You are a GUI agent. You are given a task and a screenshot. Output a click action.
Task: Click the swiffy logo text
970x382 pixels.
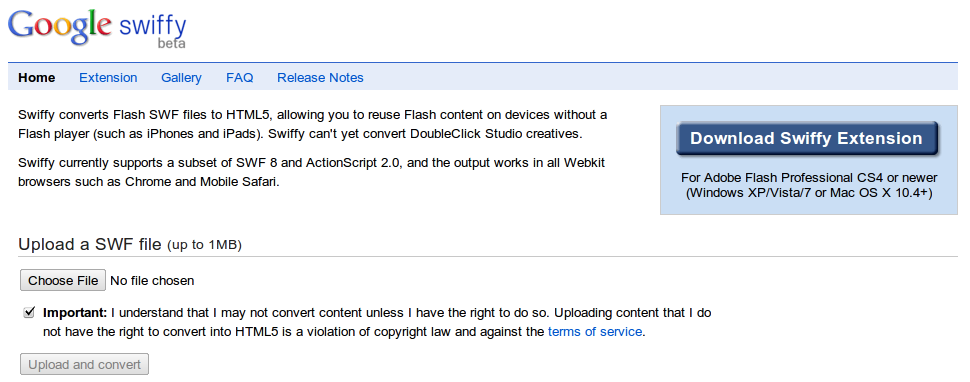tap(152, 27)
